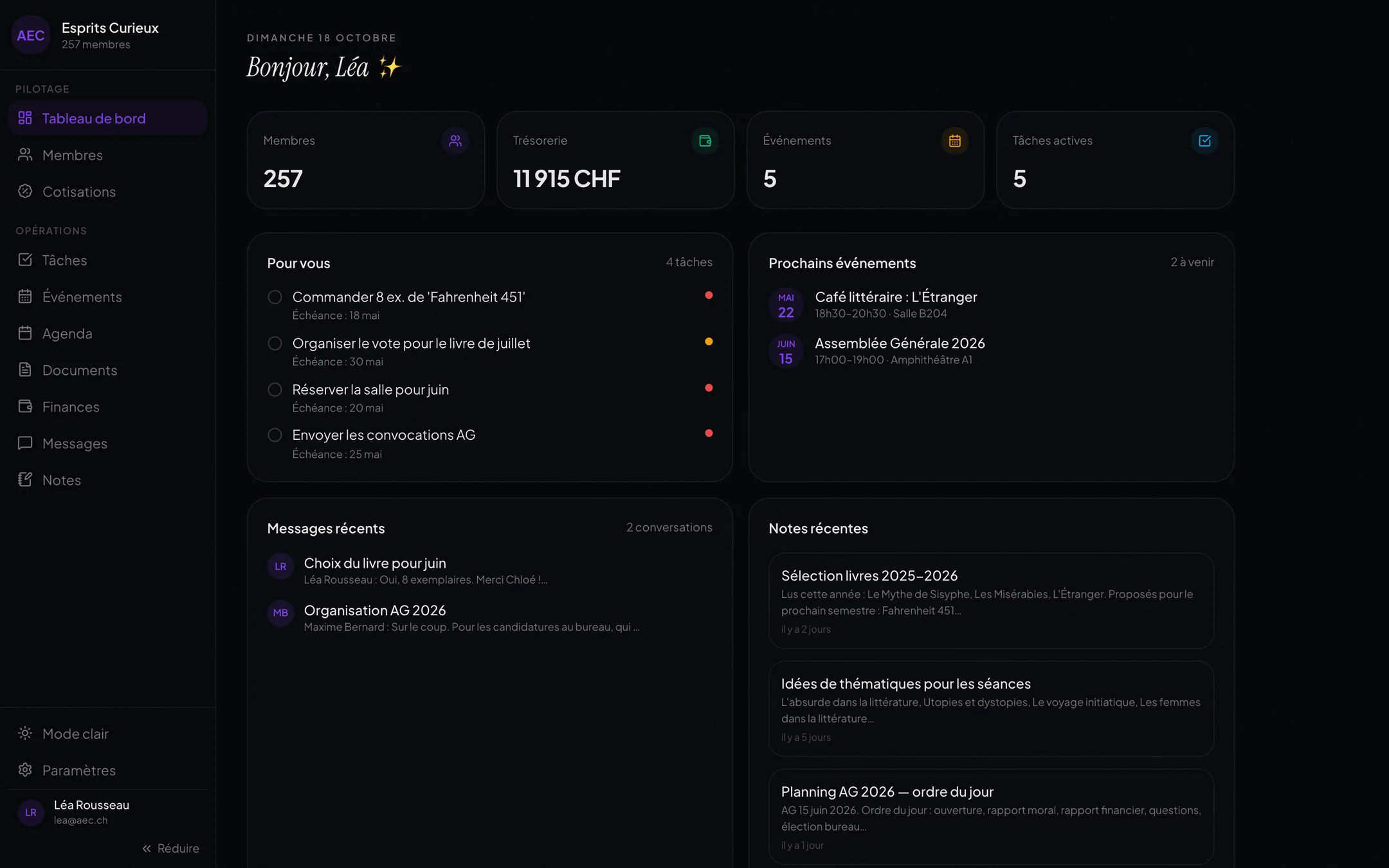Screen dimensions: 1389x868
Task: Open 'Planning AG 2026 — ordre du jour' note
Action: click(x=991, y=817)
